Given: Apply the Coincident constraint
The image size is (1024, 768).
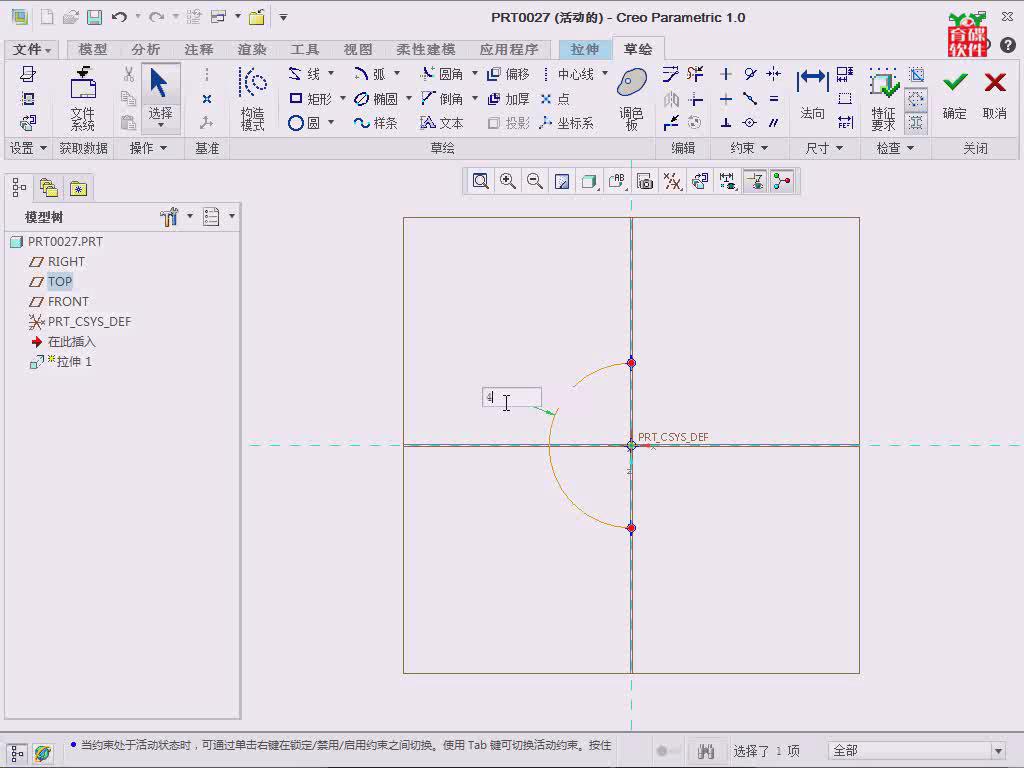Looking at the screenshot, I should [750, 123].
